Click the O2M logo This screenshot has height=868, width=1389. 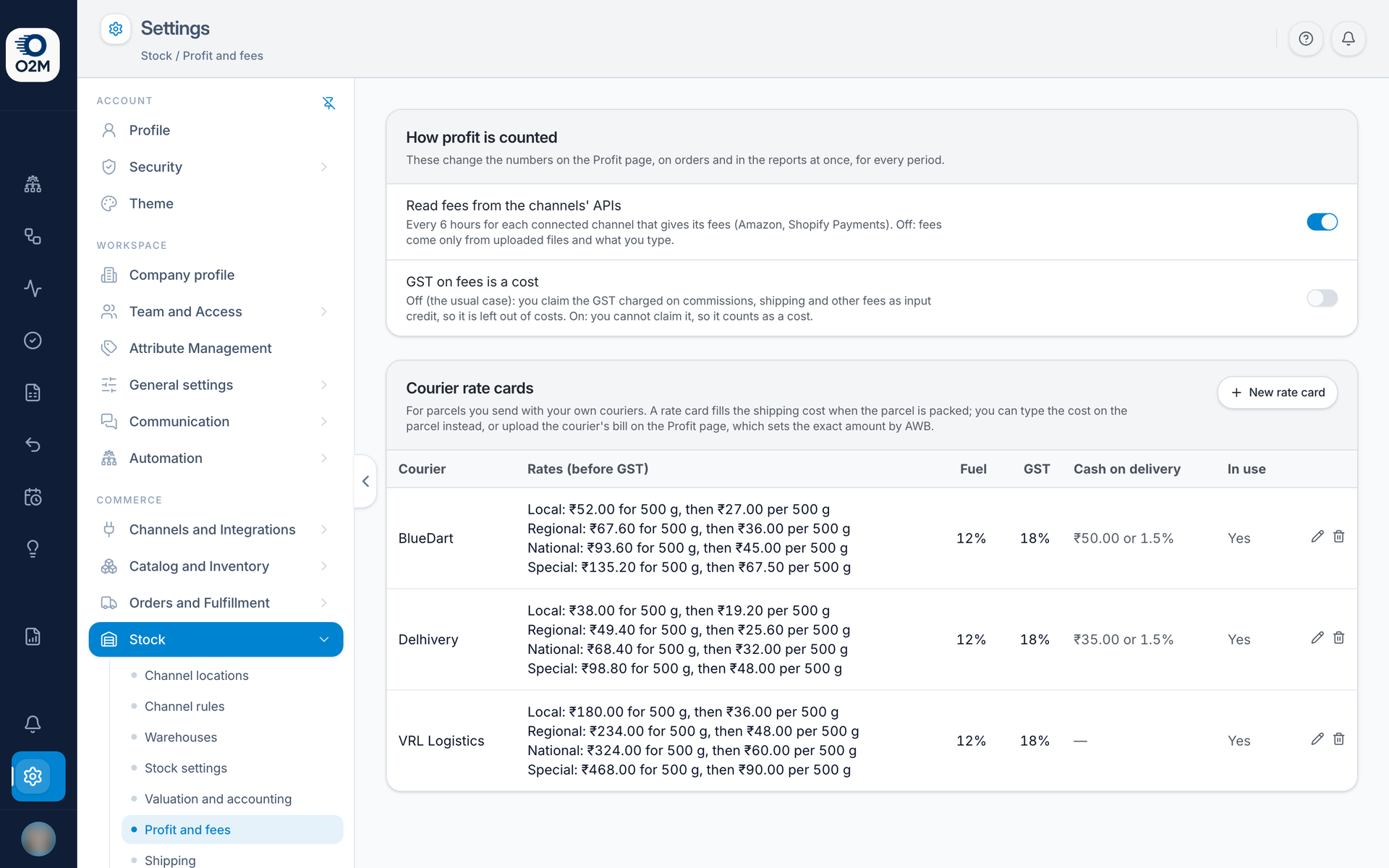(33, 55)
